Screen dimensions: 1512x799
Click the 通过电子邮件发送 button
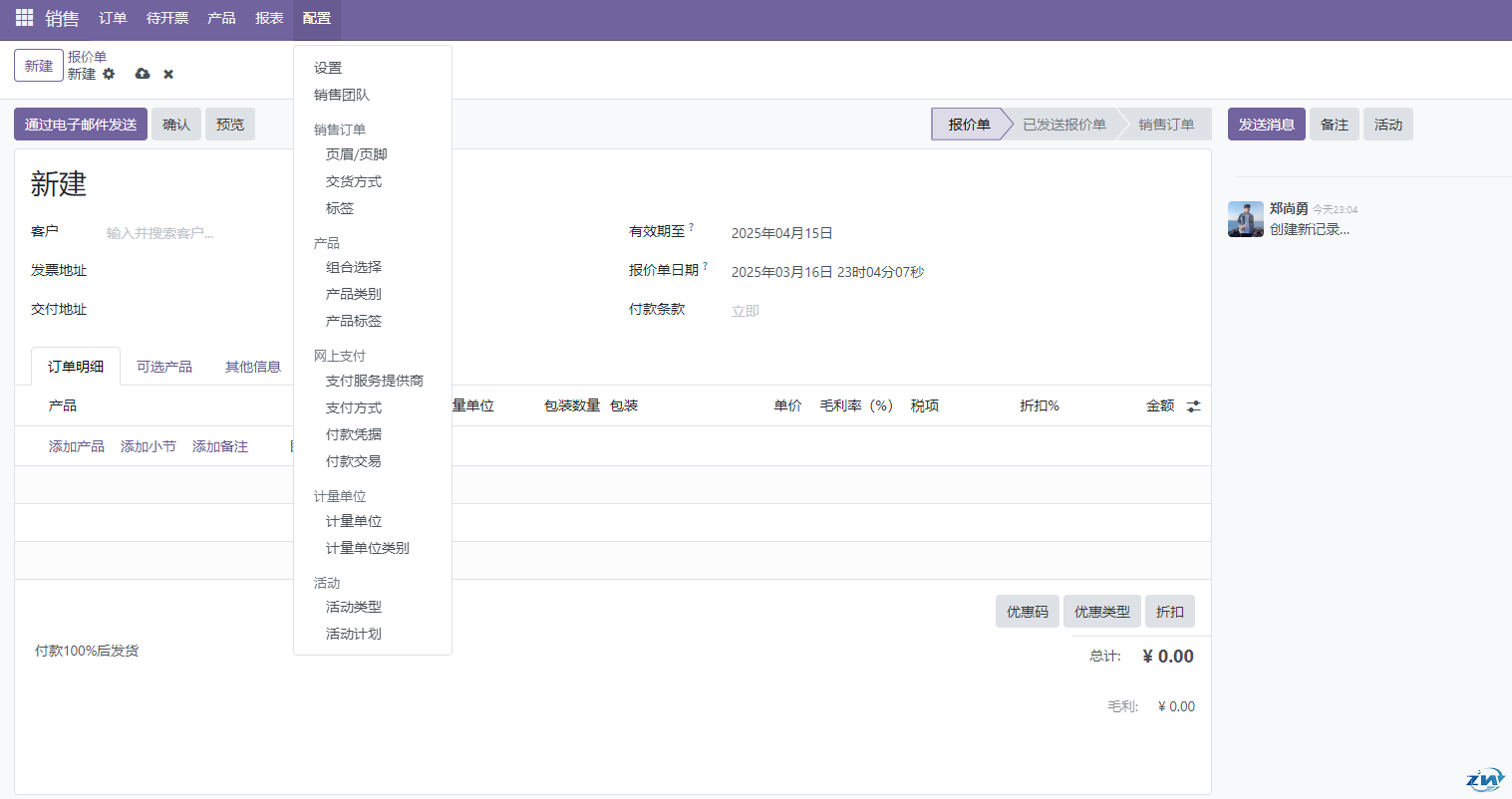click(81, 125)
